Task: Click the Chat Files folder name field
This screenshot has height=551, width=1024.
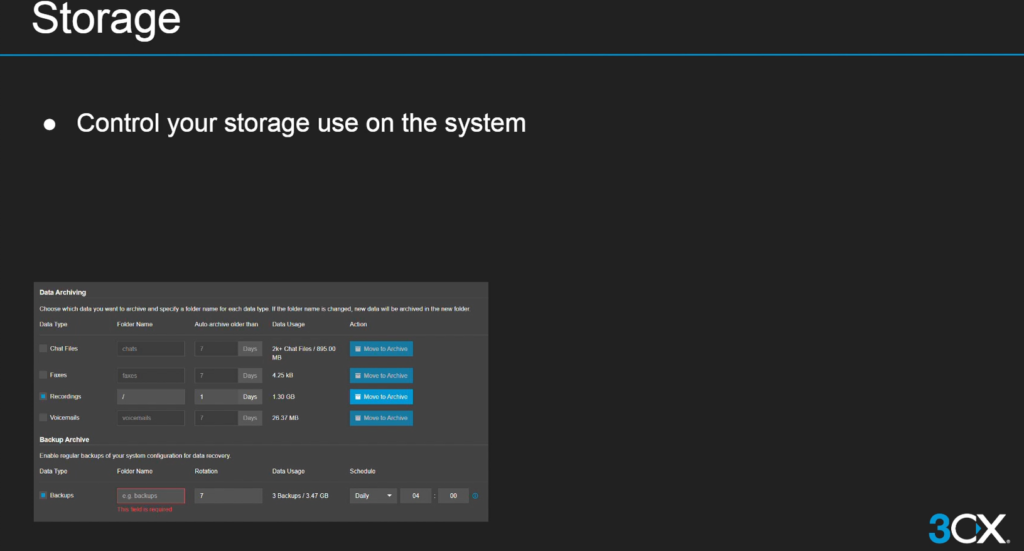Action: pyautogui.click(x=151, y=349)
